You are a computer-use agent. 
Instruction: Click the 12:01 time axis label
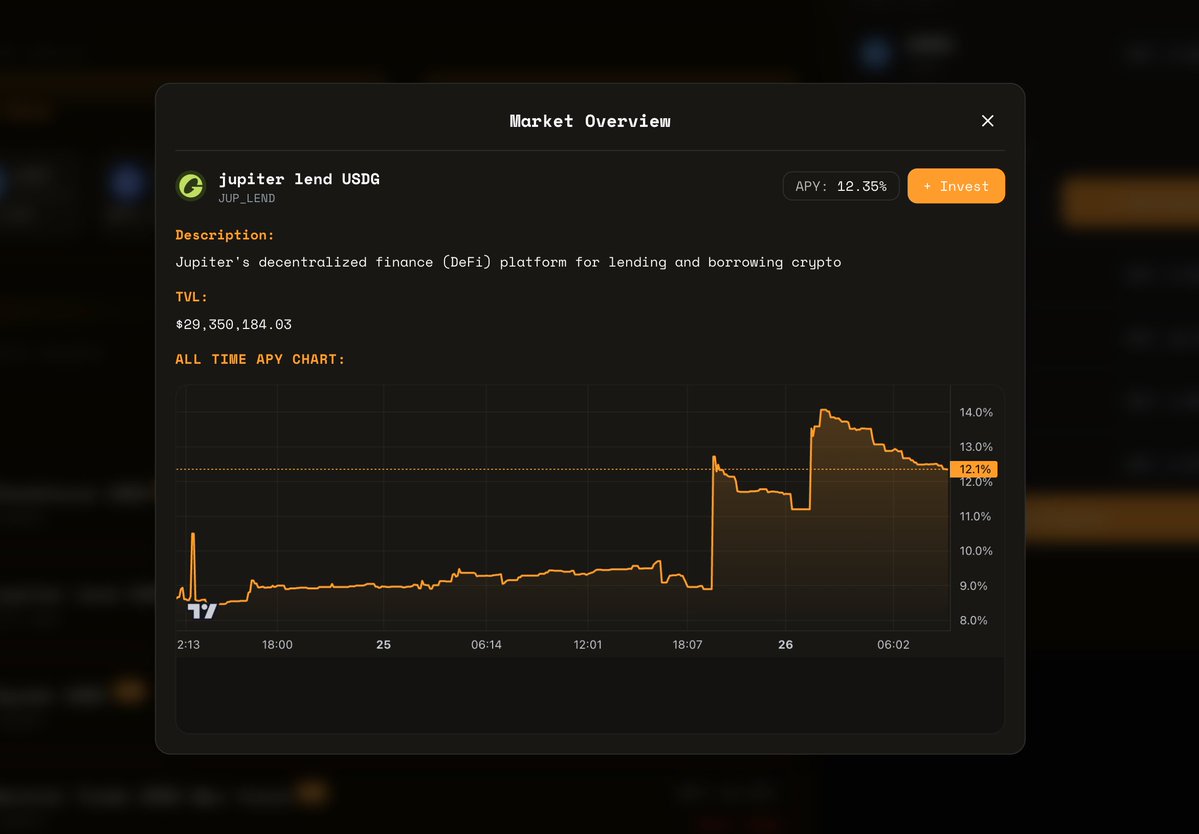point(587,644)
